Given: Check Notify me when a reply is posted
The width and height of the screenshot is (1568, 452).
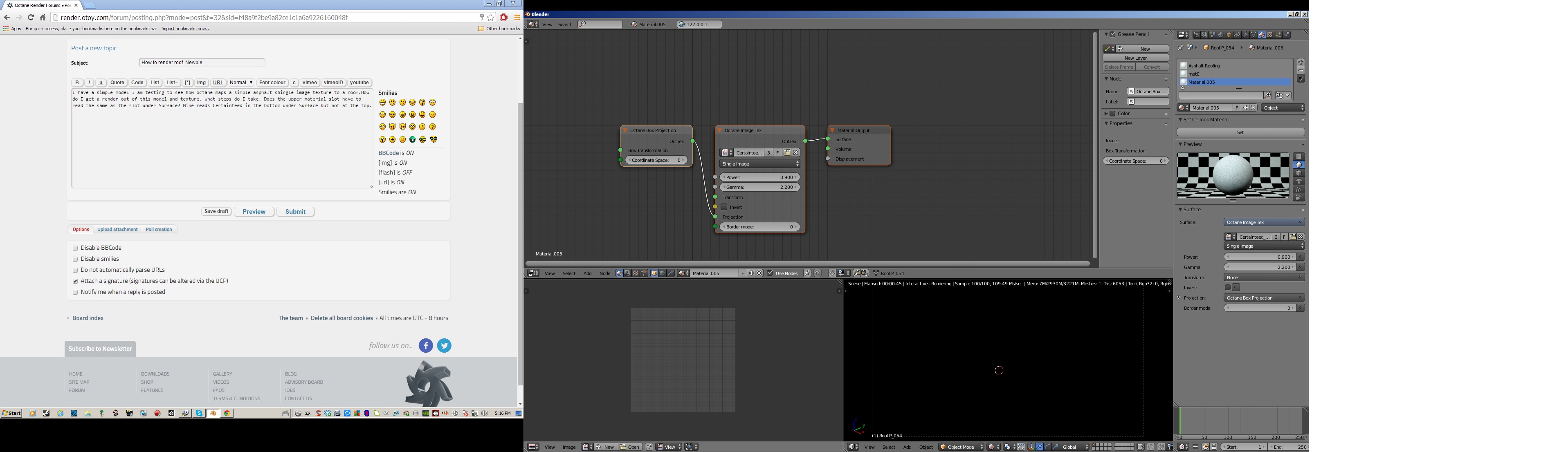Looking at the screenshot, I should pyautogui.click(x=76, y=293).
